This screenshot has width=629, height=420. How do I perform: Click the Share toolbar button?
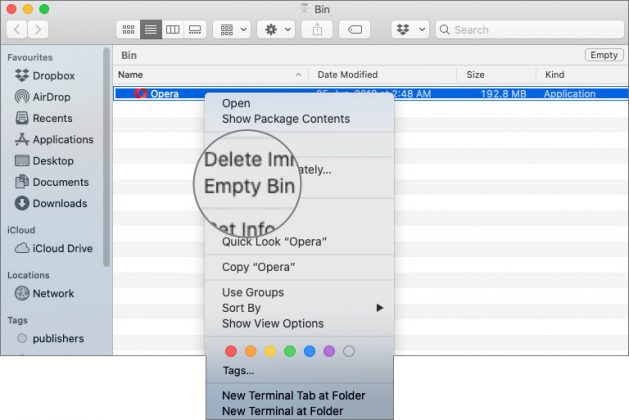point(317,30)
